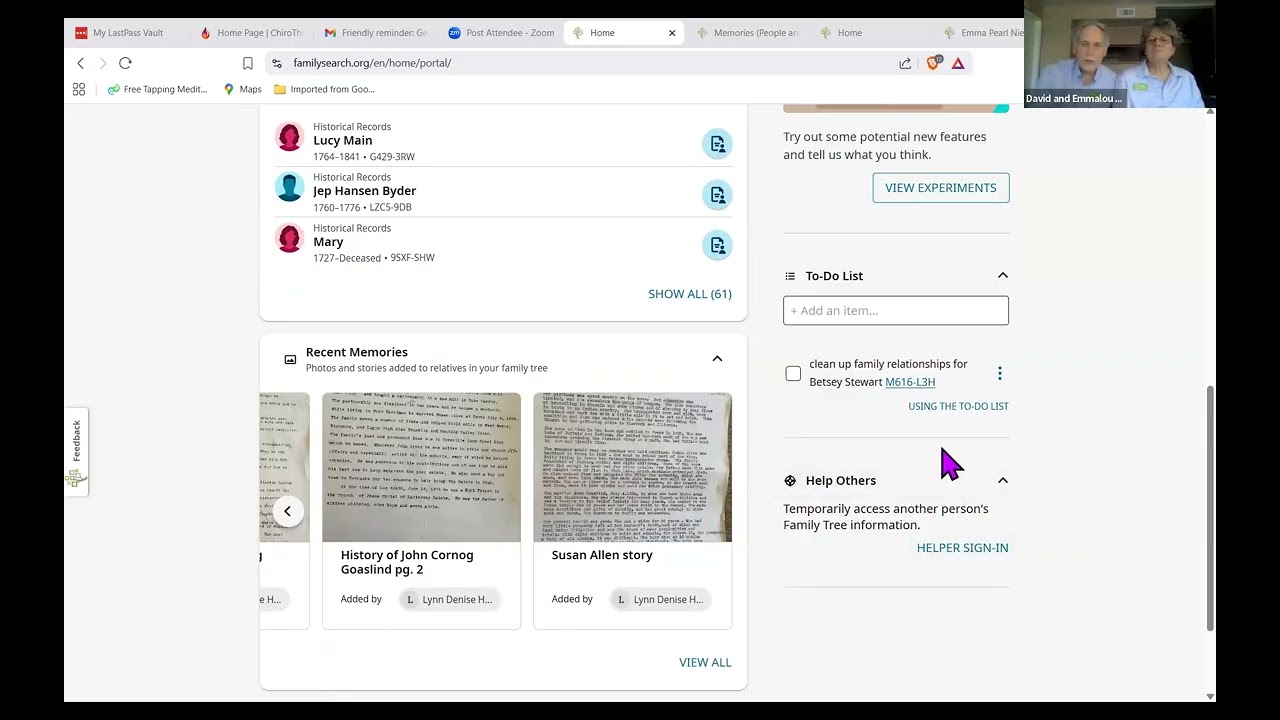Screen dimensions: 1280x720
Task: Collapse the To-Do List section
Action: tap(1002, 275)
